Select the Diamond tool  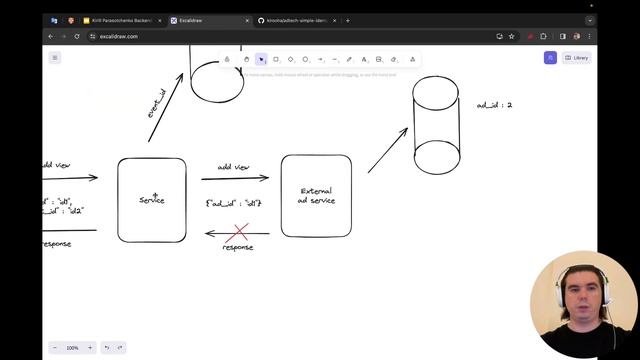tap(291, 60)
